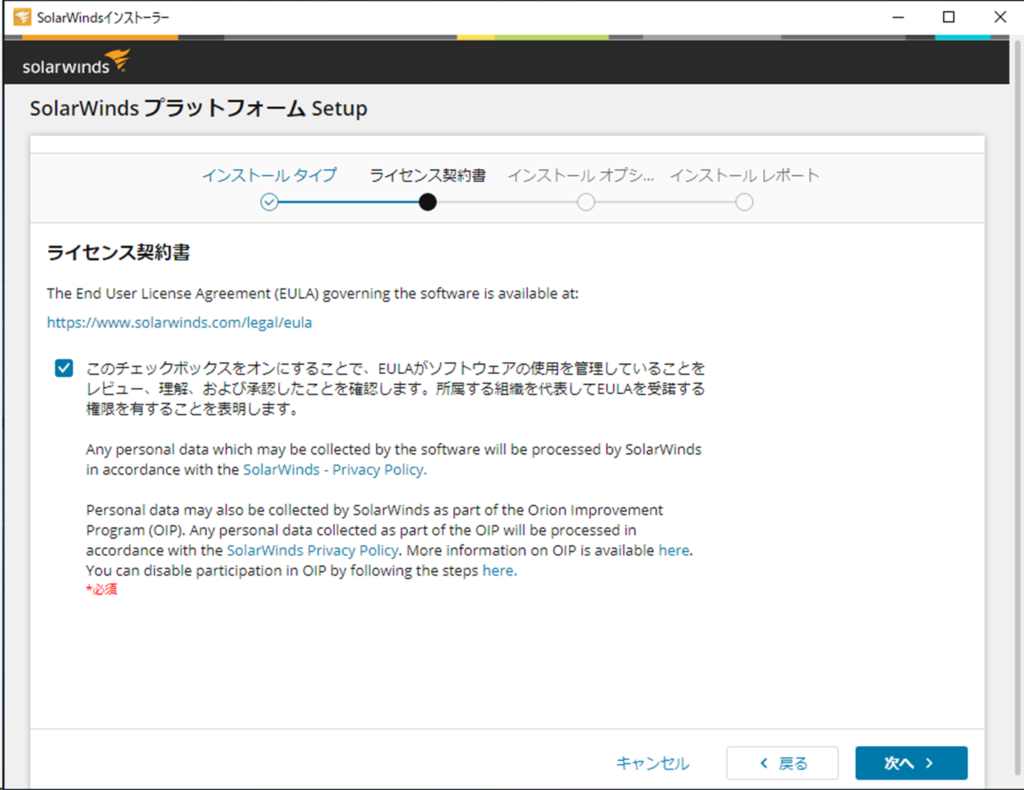Click the third empty step circle
Image resolution: width=1024 pixels, height=790 pixels.
pyautogui.click(x=586, y=202)
